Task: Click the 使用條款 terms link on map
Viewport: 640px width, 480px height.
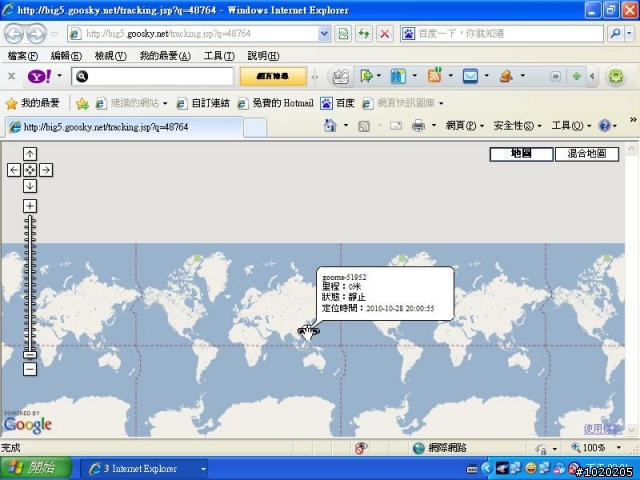Action: (603, 429)
